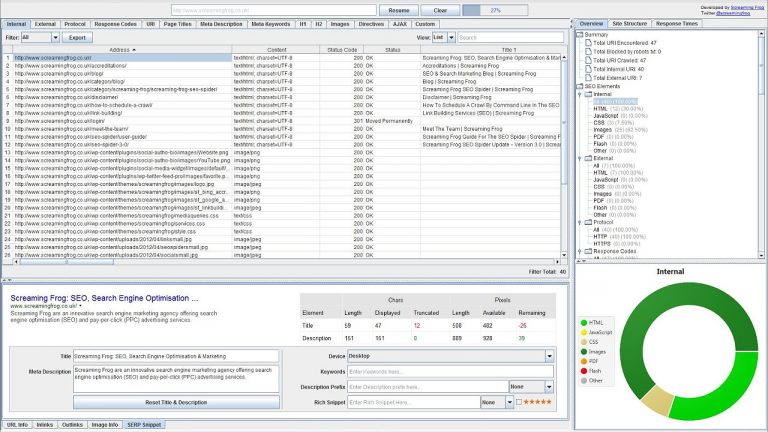The height and width of the screenshot is (432, 768).
Task: Open the AJAX tab
Action: [400, 24]
